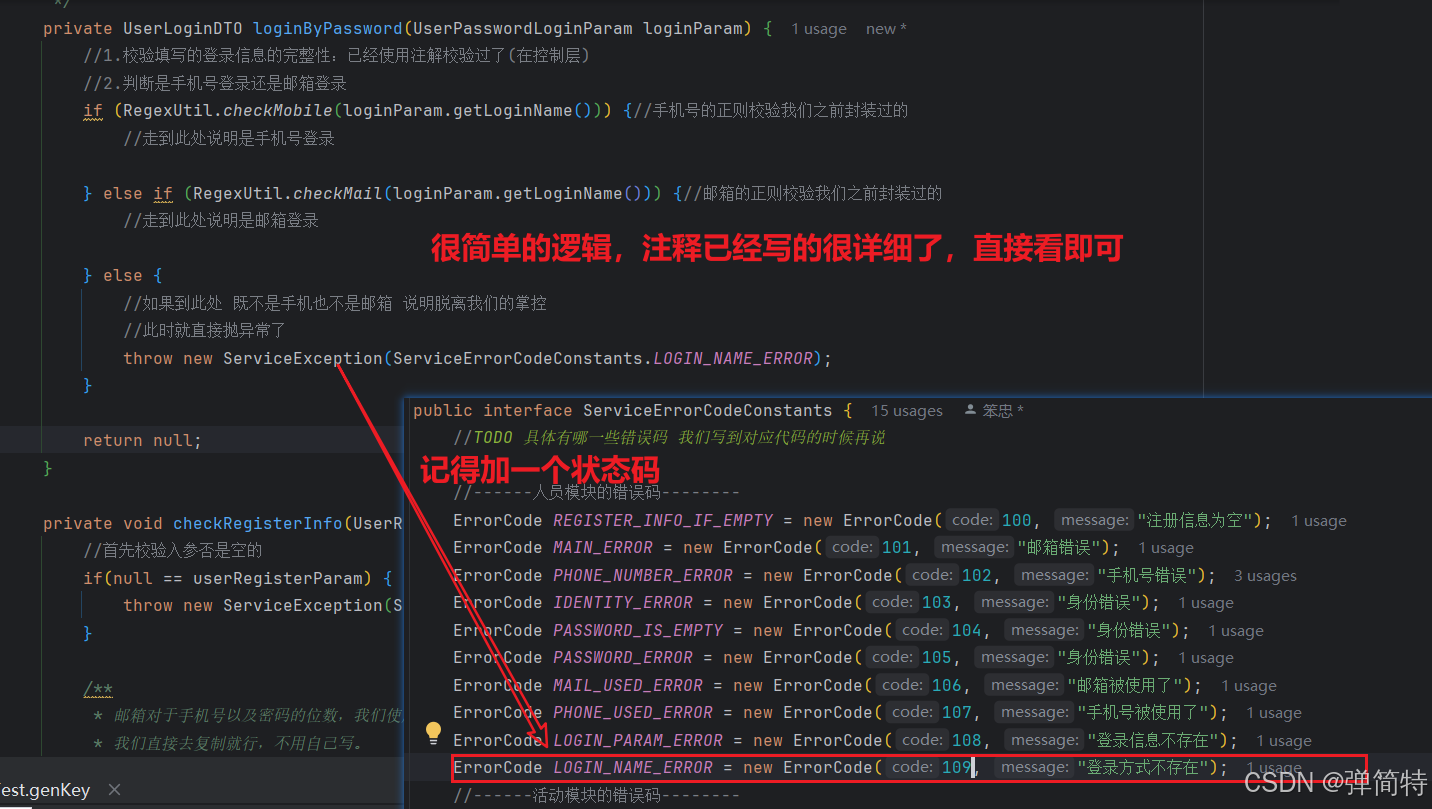This screenshot has height=809, width=1432.
Task: Click the ServiceErrorCodeConstants interface name in its declaration
Action: pos(708,410)
